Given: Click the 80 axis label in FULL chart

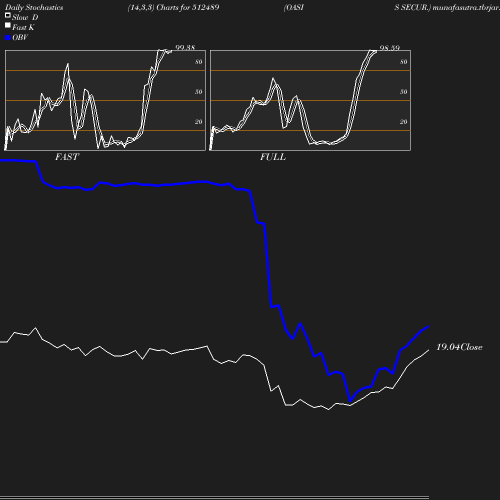Looking at the screenshot, I should coord(404,62).
